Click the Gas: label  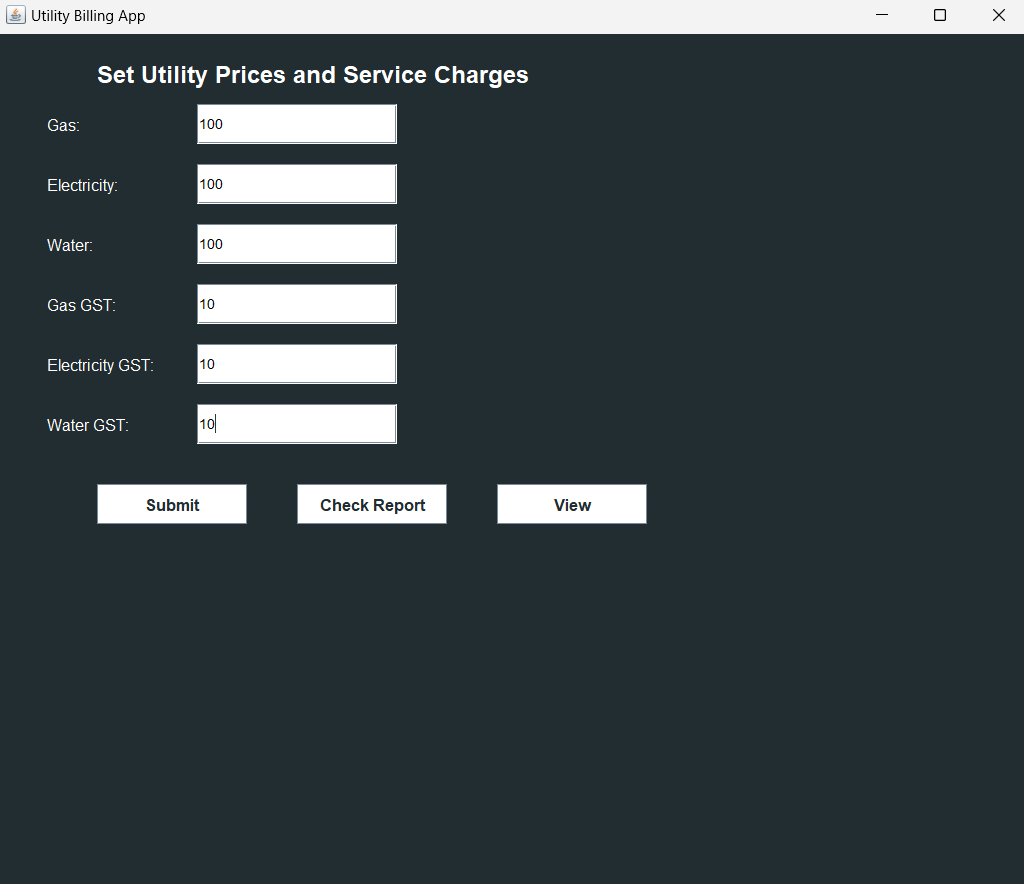[x=63, y=125]
